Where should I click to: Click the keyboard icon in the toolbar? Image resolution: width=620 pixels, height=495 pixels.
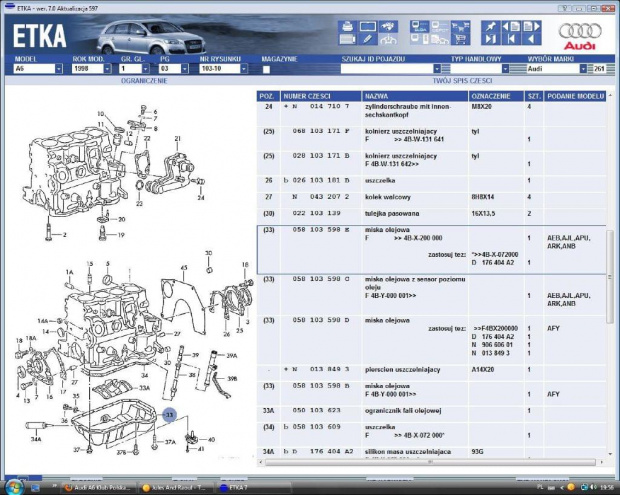(x=348, y=39)
